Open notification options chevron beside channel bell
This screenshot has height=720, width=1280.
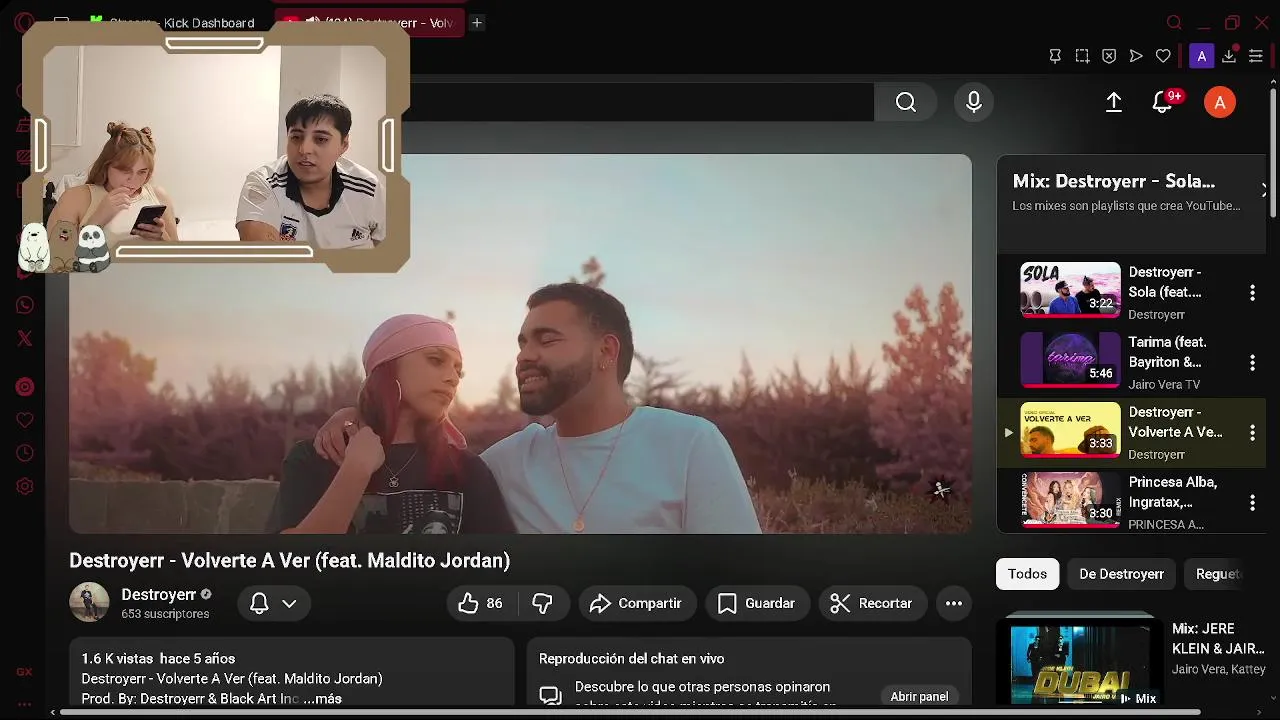pyautogui.click(x=289, y=603)
